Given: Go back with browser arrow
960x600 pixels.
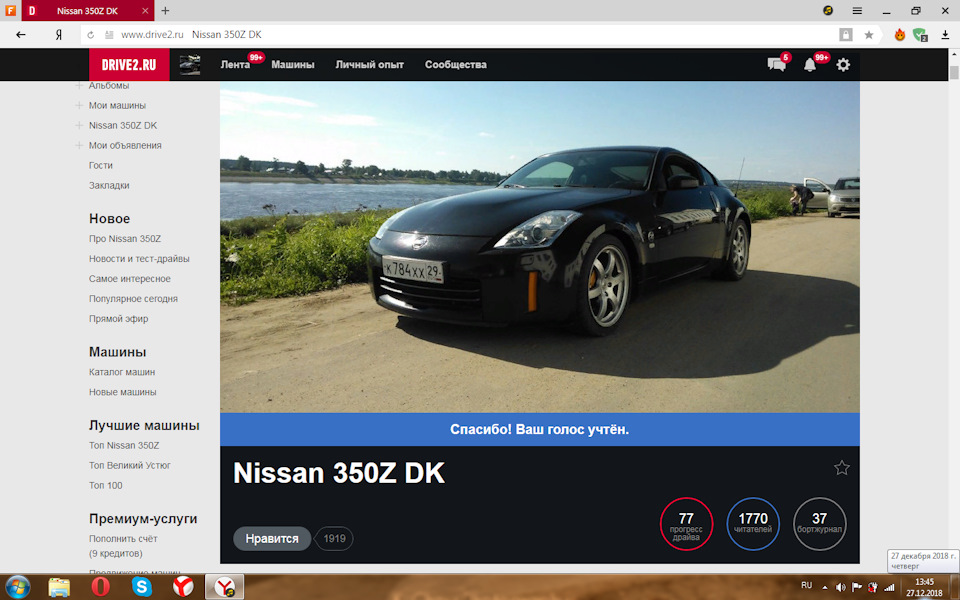Looking at the screenshot, I should (21, 35).
